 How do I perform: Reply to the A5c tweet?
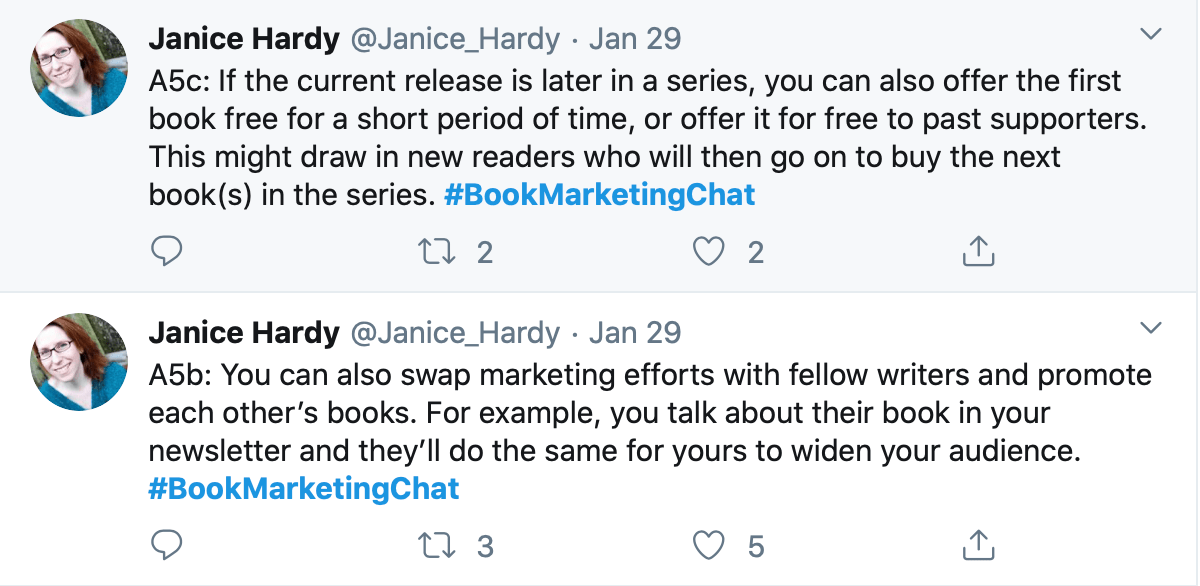click(x=166, y=252)
